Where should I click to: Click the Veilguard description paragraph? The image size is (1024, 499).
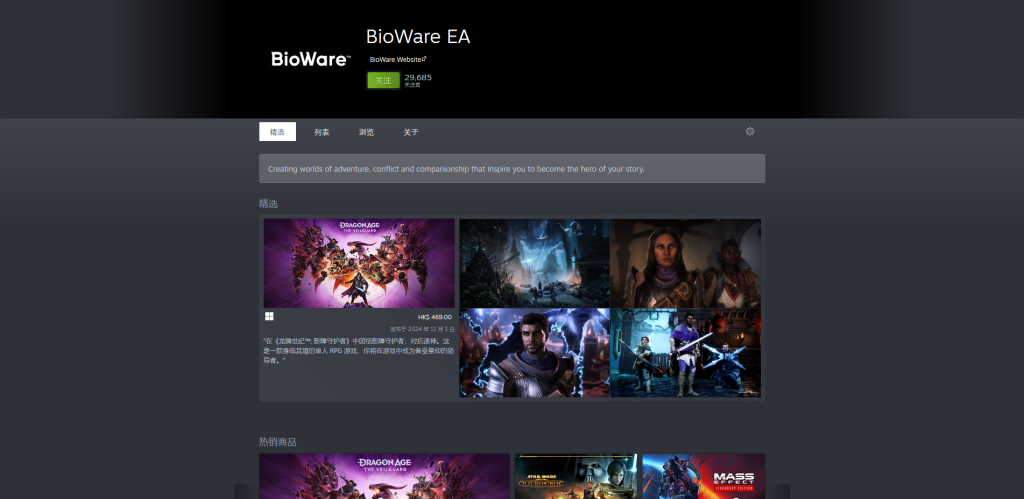click(x=358, y=351)
